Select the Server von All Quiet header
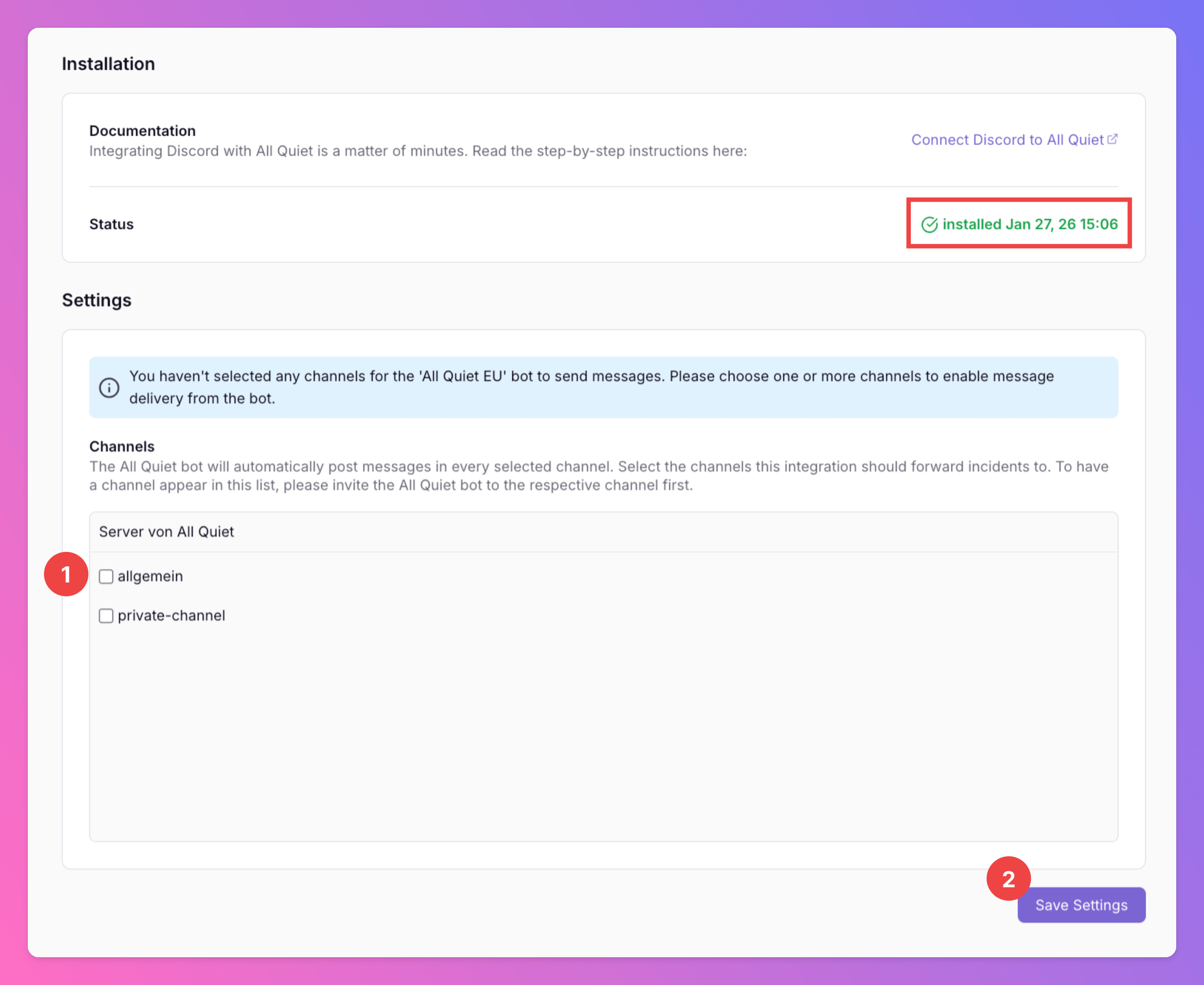 click(166, 532)
